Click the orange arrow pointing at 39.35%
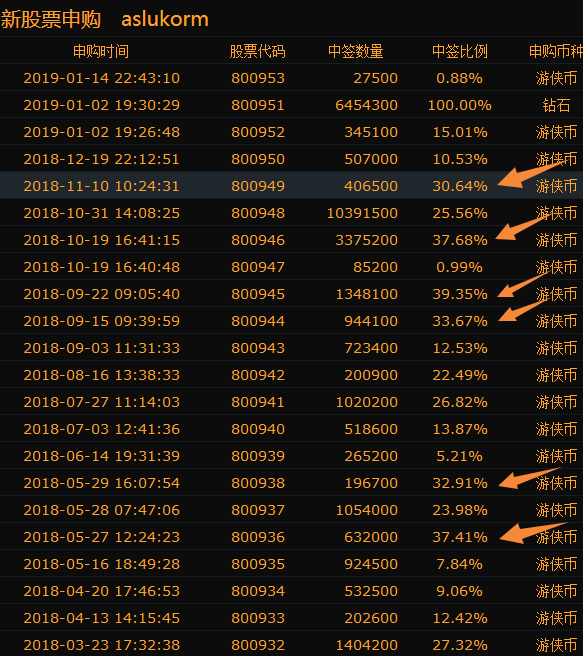Screen dimensions: 583x656 point(522,284)
